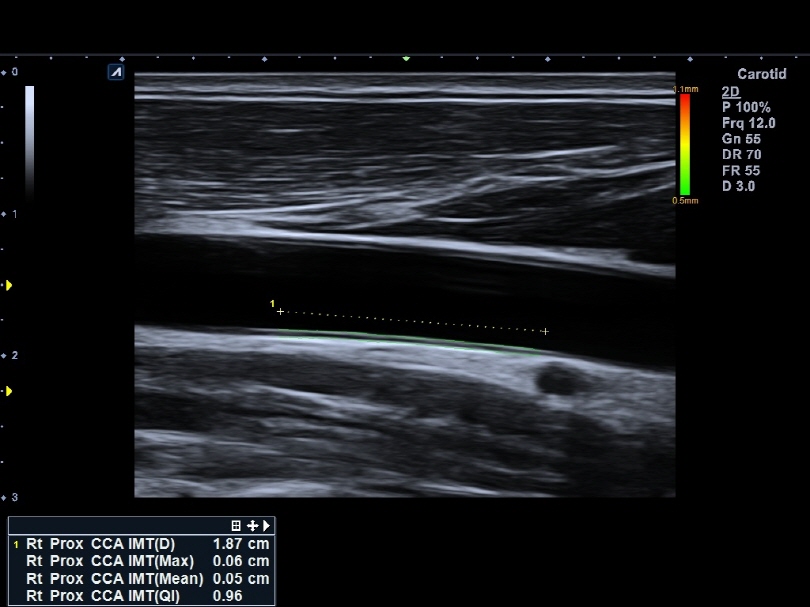The height and width of the screenshot is (607, 810).
Task: Expand results panel with the right arrow
Action: [x=267, y=525]
